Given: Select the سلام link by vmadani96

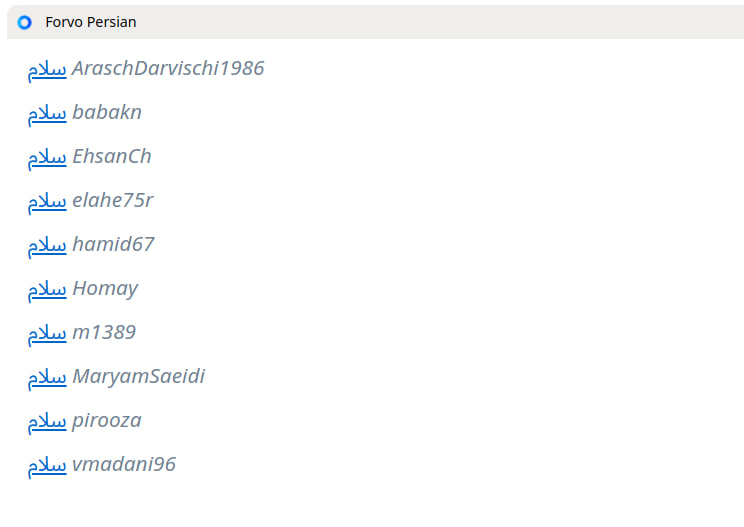Looking at the screenshot, I should [47, 465].
